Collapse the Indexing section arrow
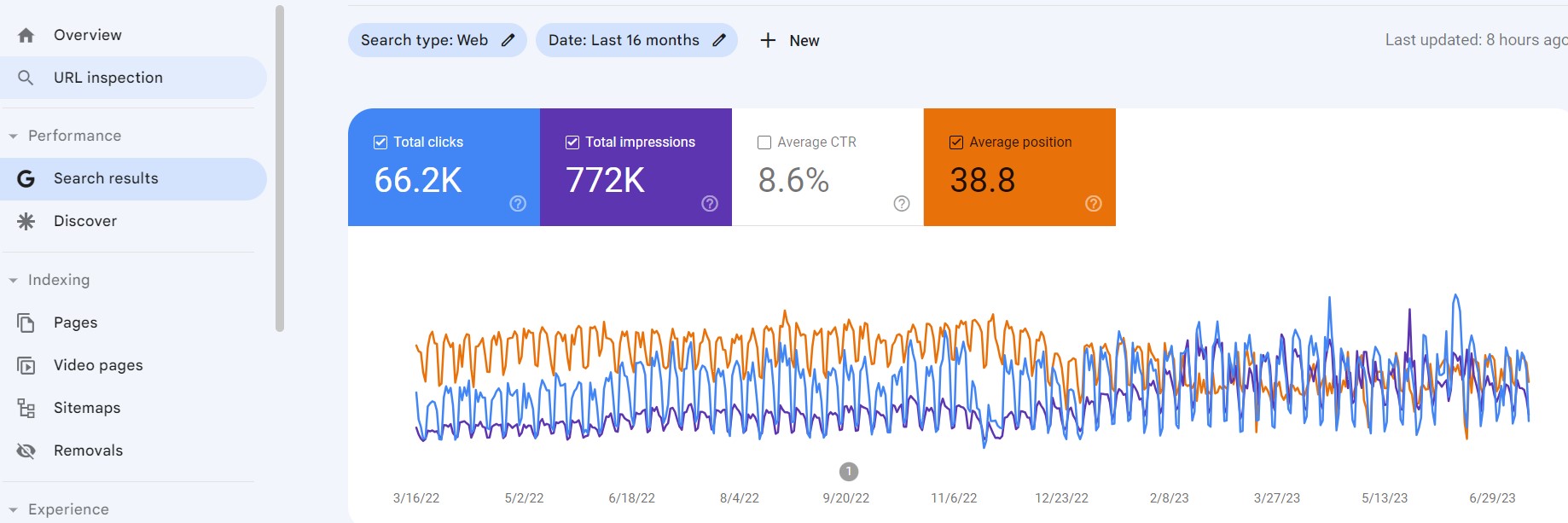The height and width of the screenshot is (523, 1568). pyautogui.click(x=13, y=280)
